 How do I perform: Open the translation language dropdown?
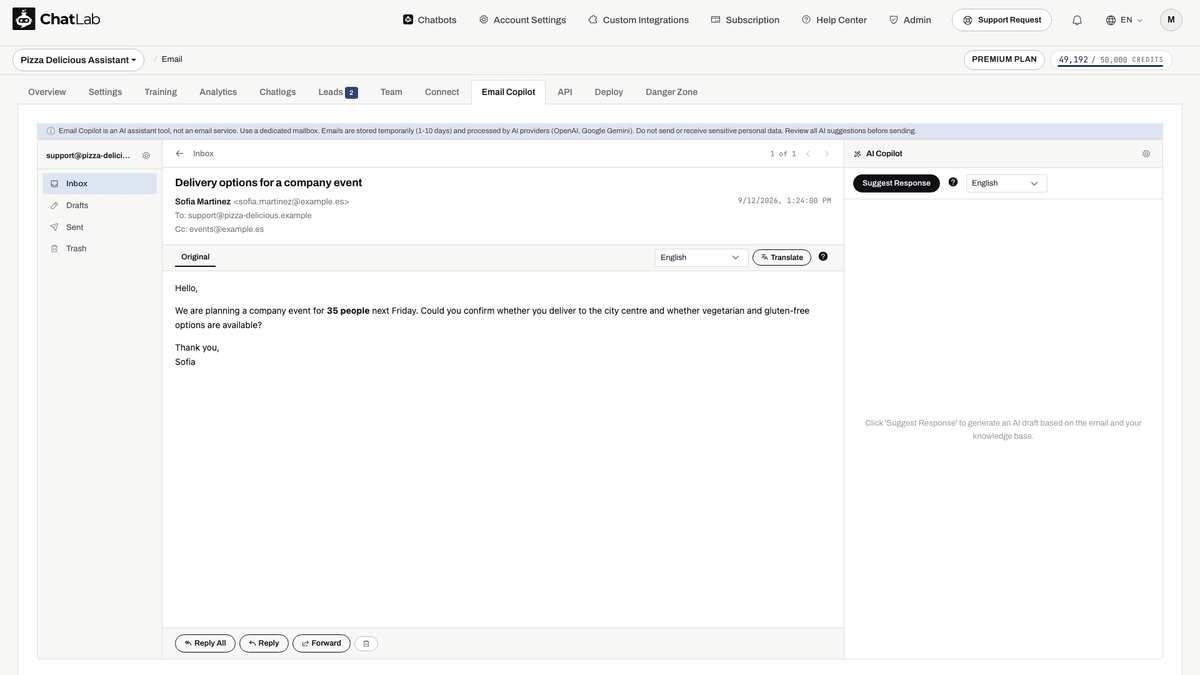pos(702,257)
